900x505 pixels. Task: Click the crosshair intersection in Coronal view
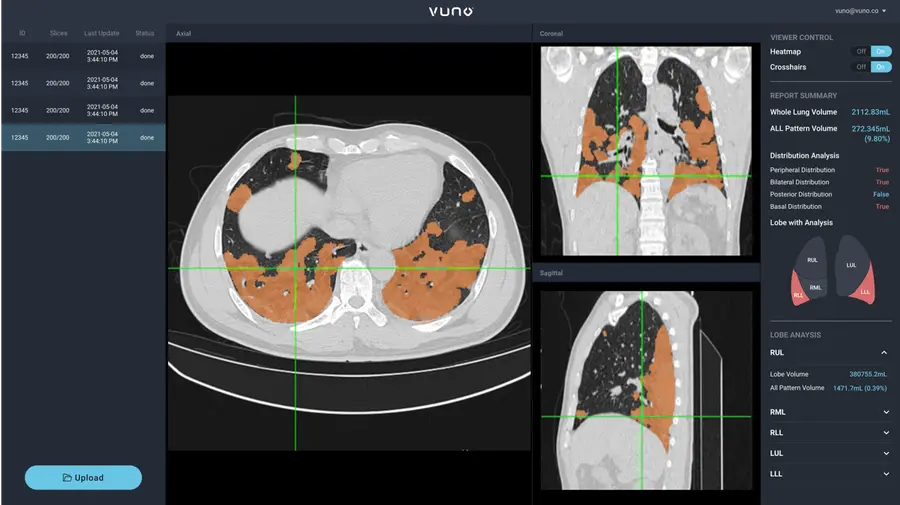click(x=617, y=177)
